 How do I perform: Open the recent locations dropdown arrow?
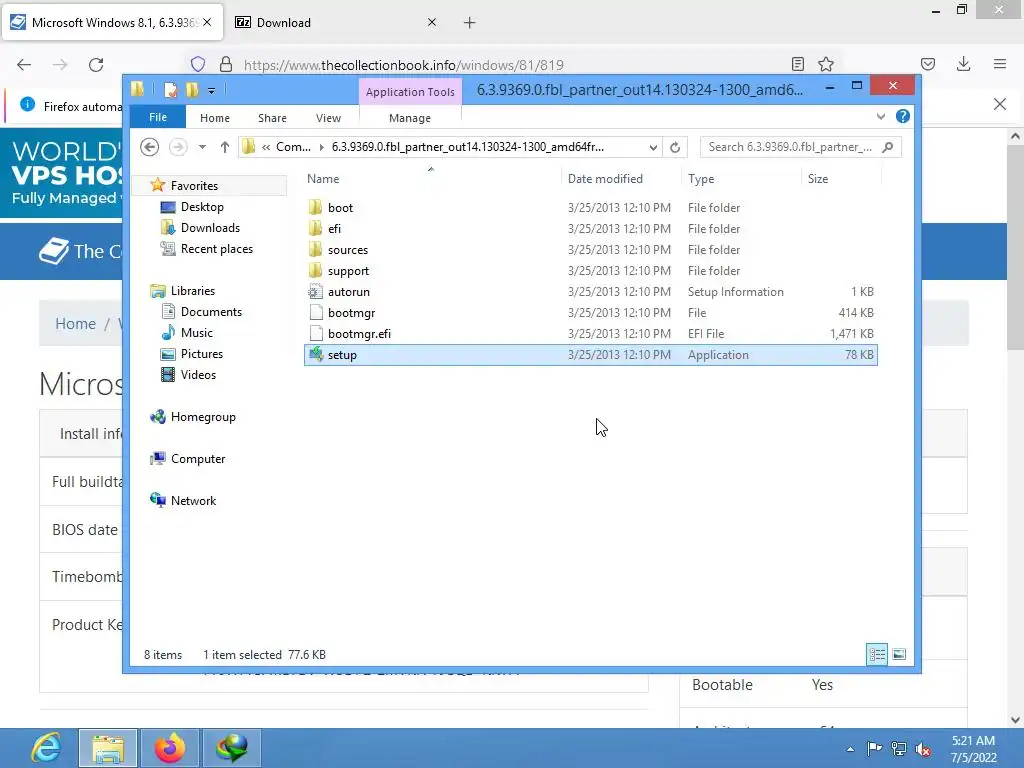click(x=202, y=147)
